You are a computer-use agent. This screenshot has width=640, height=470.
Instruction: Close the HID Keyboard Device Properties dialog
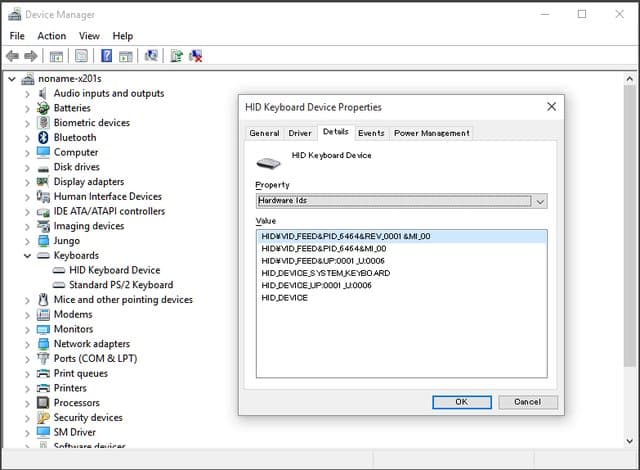coord(551,106)
